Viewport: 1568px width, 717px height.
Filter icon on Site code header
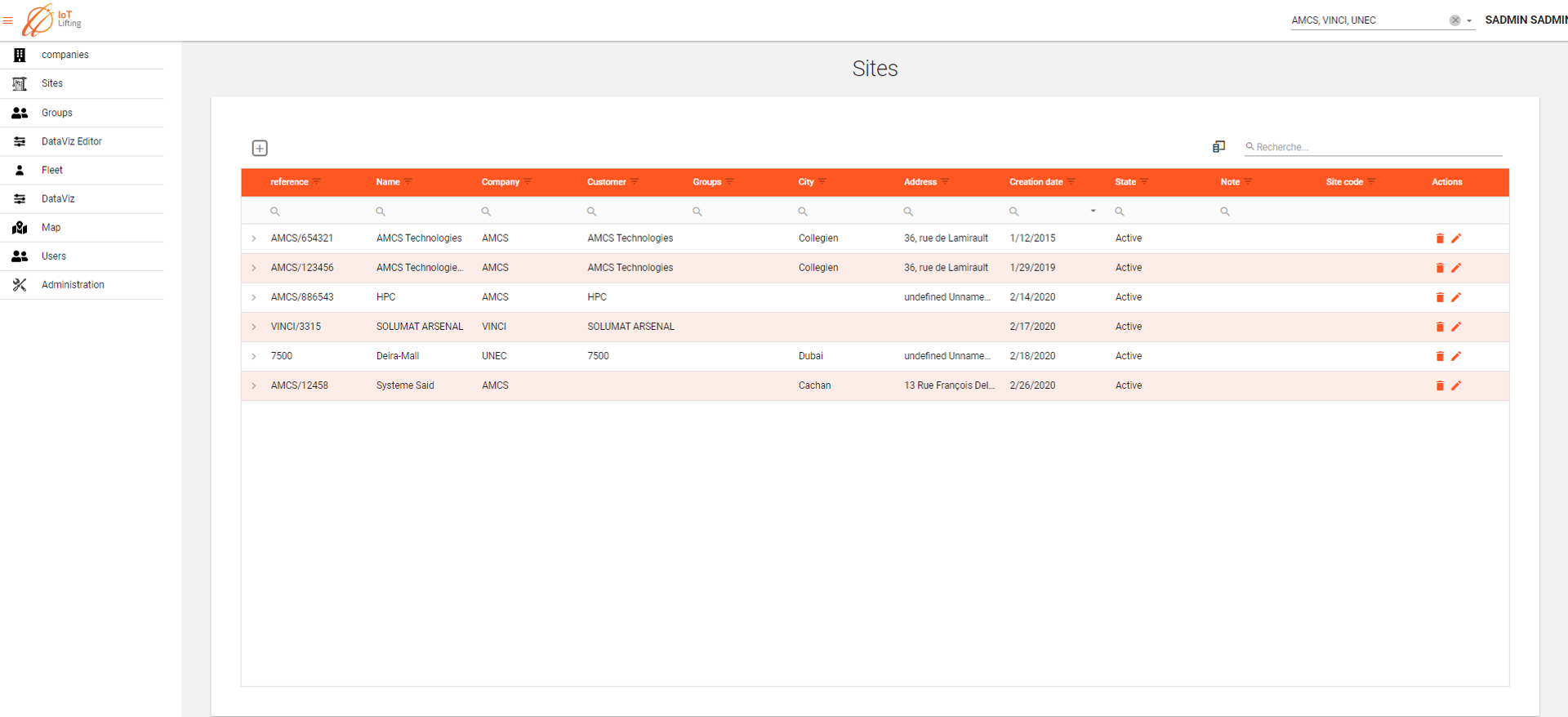(x=1372, y=181)
